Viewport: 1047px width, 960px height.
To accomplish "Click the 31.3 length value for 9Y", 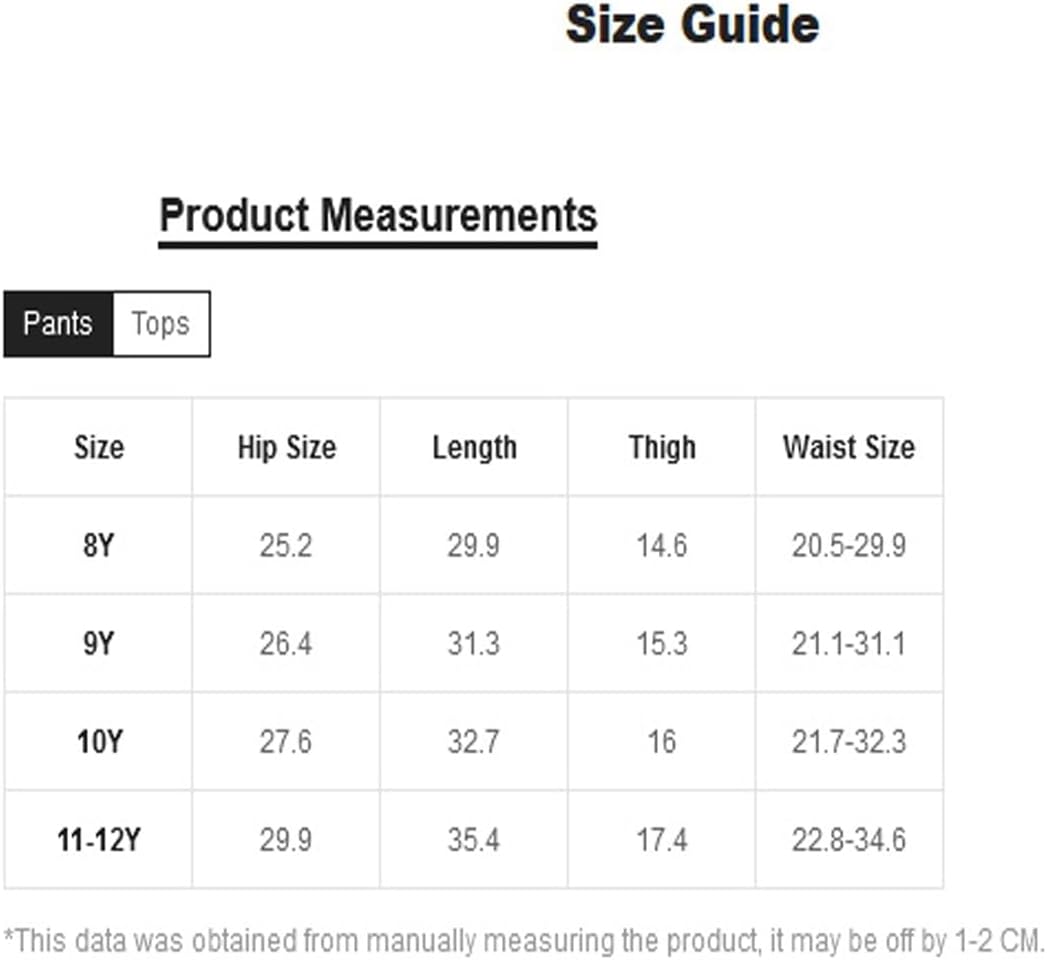I will coord(474,644).
